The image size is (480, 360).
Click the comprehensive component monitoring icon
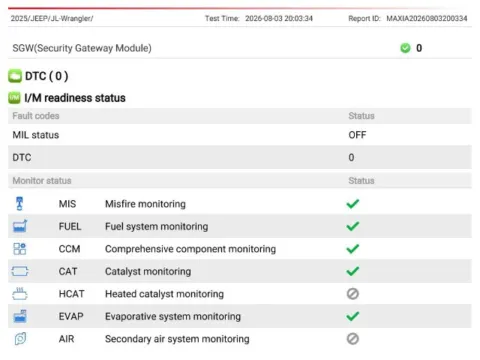20,249
